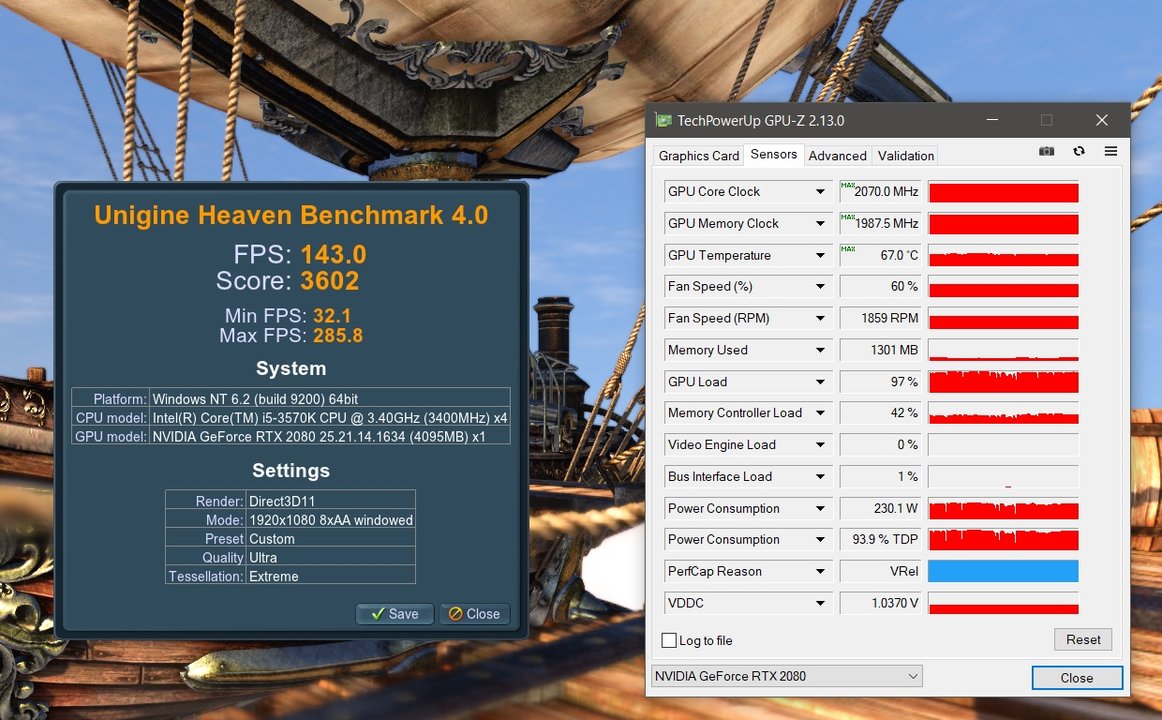Open the GPU Core Clock dropdown
This screenshot has width=1162, height=720.
tap(820, 192)
